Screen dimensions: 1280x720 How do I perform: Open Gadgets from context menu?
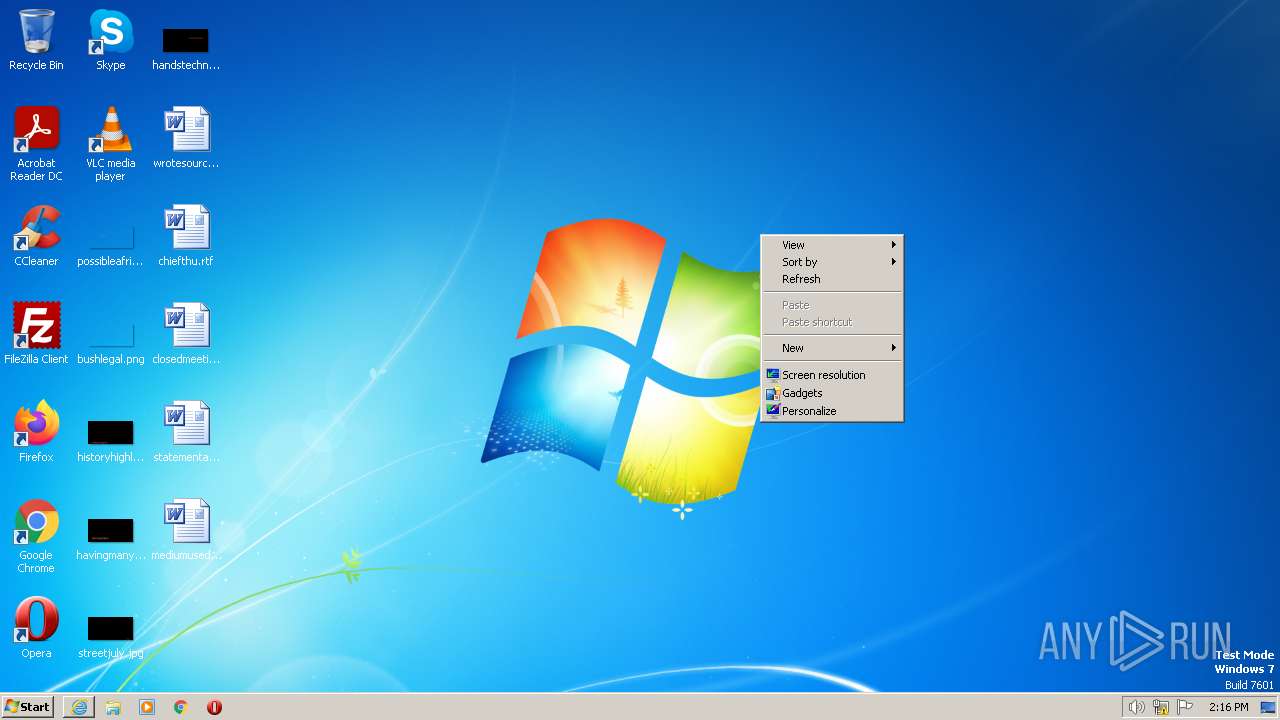[x=832, y=393]
